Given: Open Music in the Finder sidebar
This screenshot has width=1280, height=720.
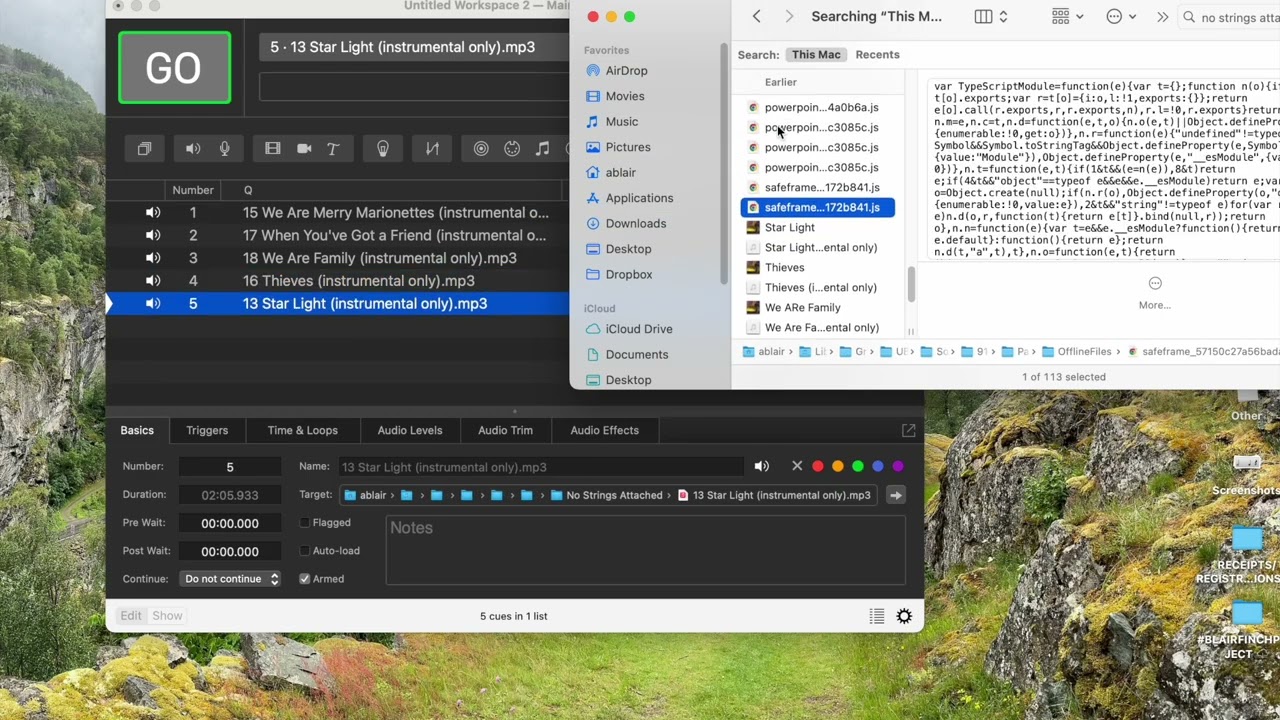Looking at the screenshot, I should click(x=612, y=122).
